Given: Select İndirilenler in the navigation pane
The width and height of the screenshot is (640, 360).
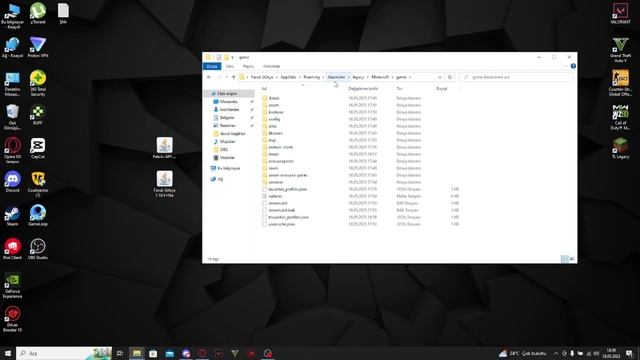Looking at the screenshot, I should (229, 109).
